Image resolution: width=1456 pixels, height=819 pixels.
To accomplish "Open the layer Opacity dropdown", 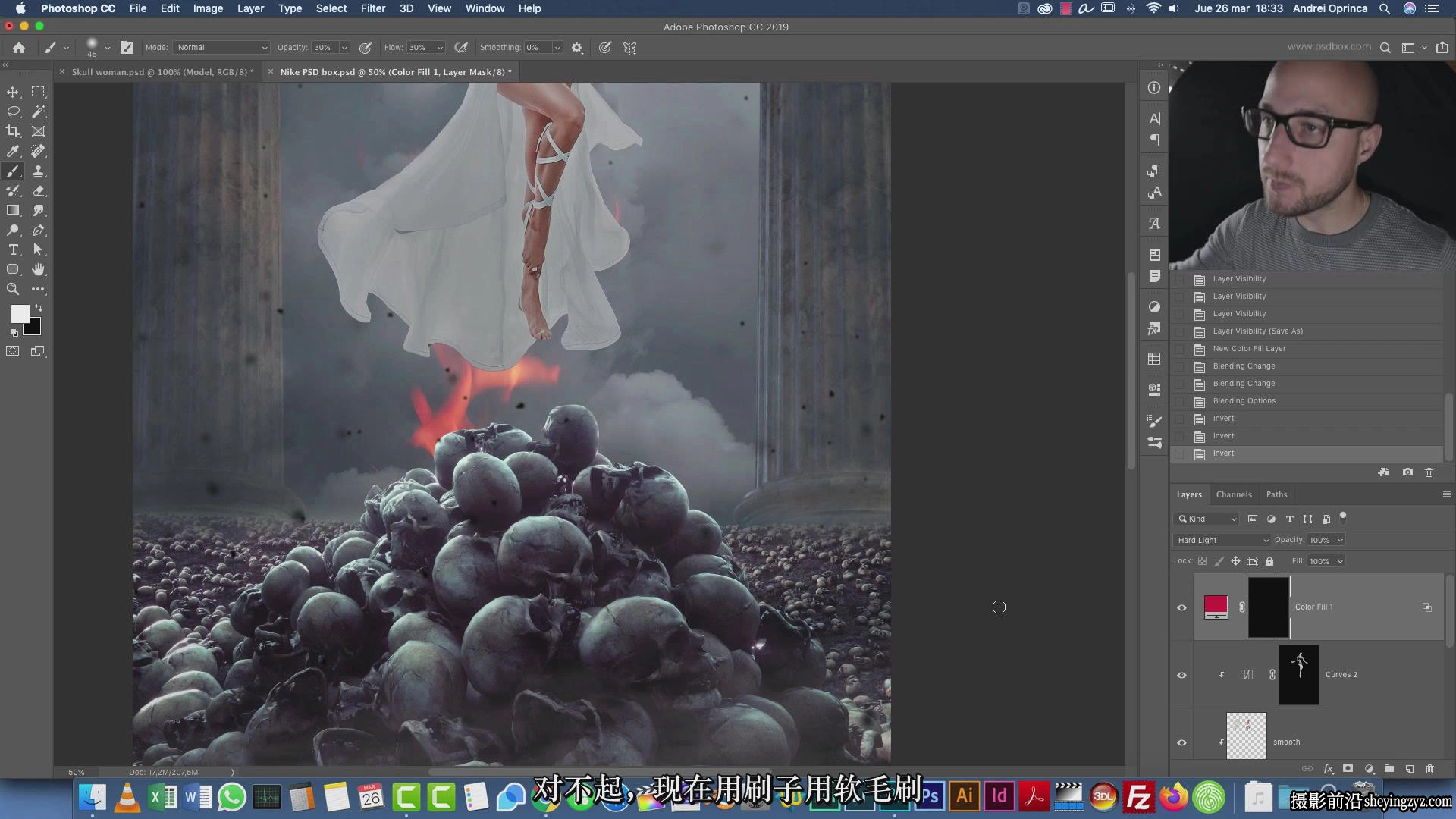I will (1340, 540).
